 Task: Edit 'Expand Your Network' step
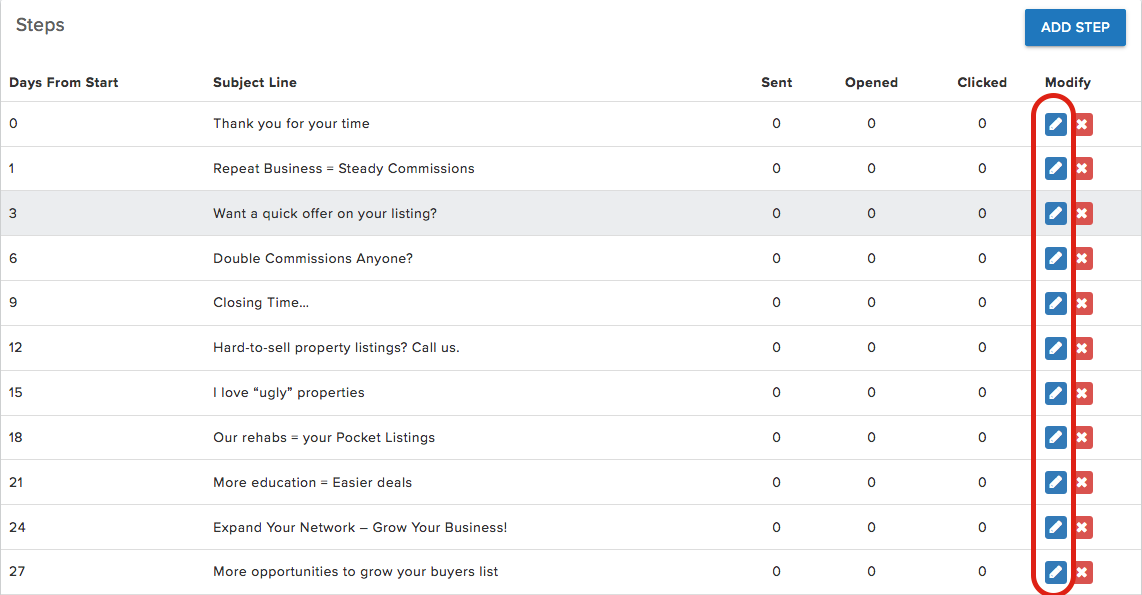click(1055, 528)
